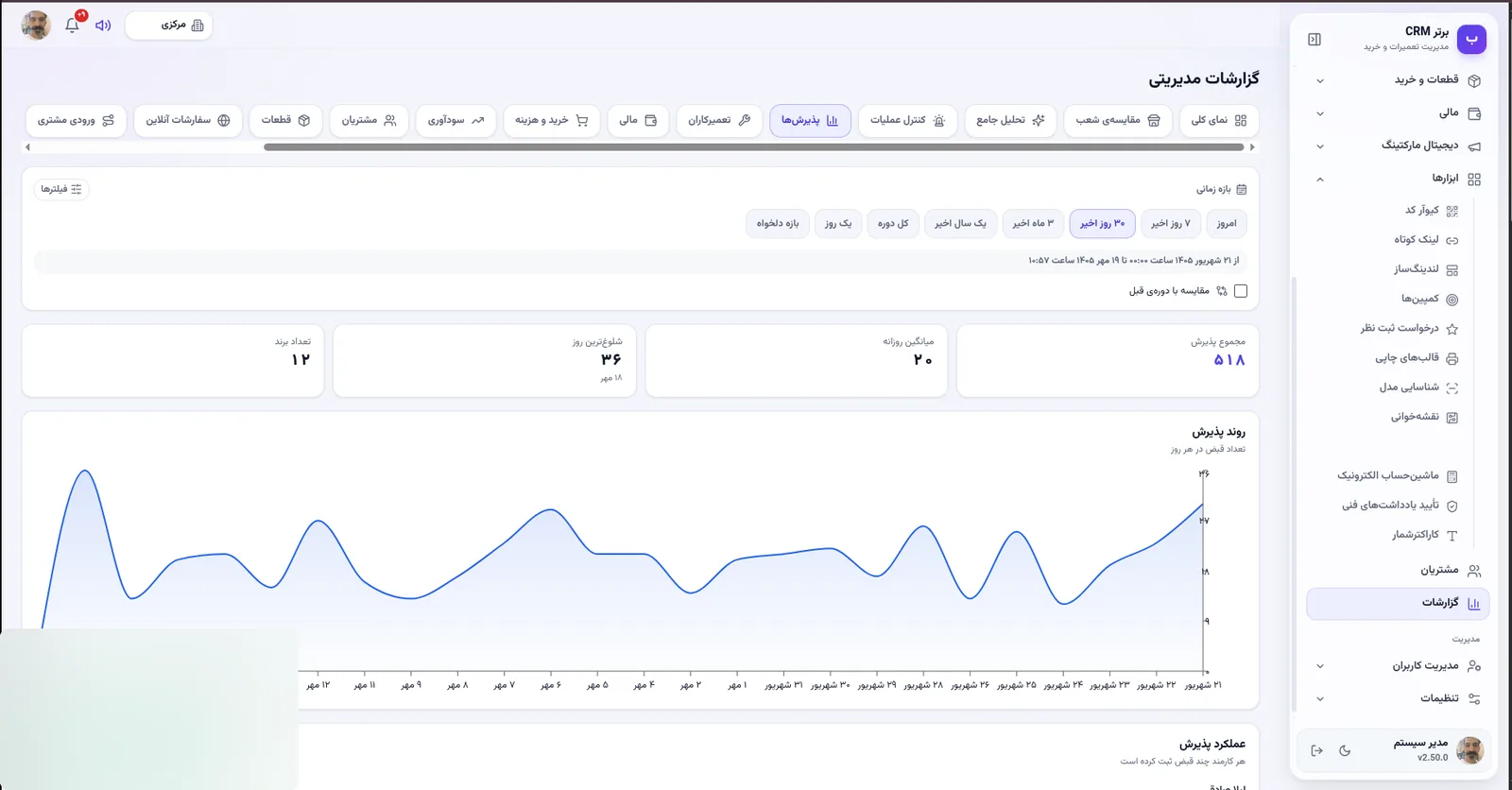
Task: Switch to the سودآوری report tab
Action: click(455, 121)
